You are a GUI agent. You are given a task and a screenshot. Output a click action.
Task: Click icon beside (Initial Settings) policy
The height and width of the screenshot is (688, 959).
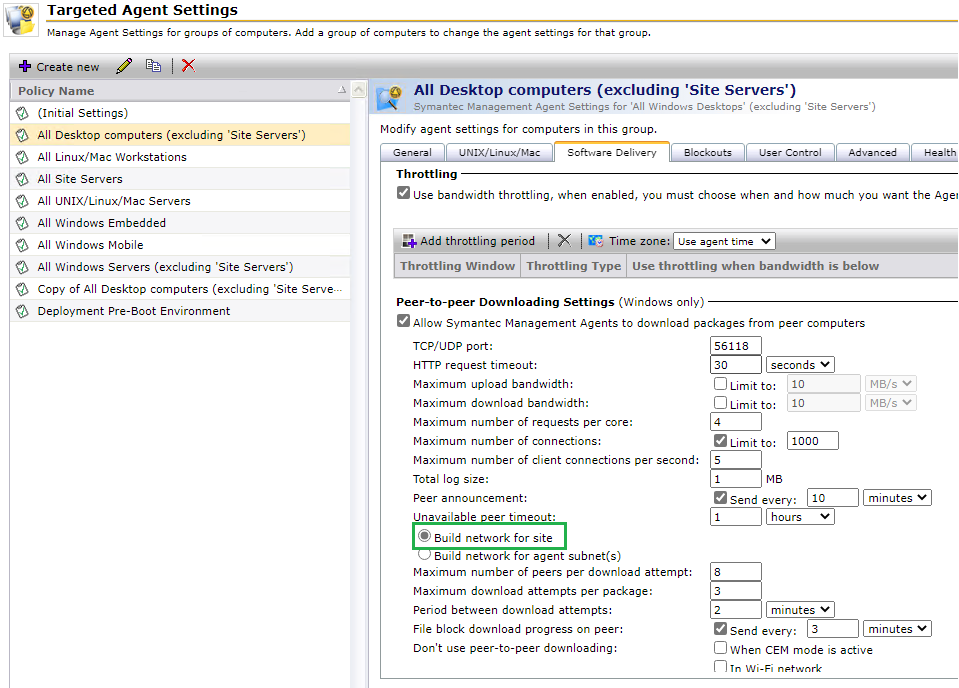pos(23,113)
